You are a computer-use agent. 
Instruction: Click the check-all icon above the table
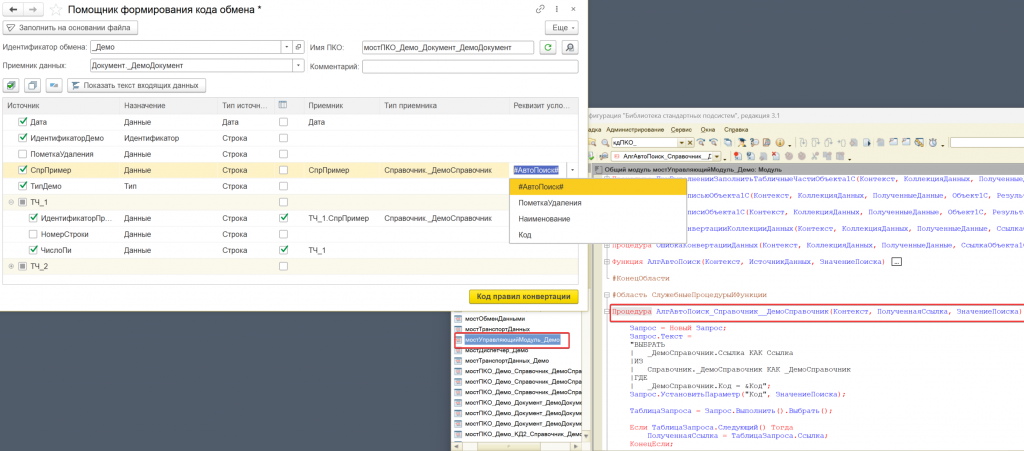coord(12,86)
